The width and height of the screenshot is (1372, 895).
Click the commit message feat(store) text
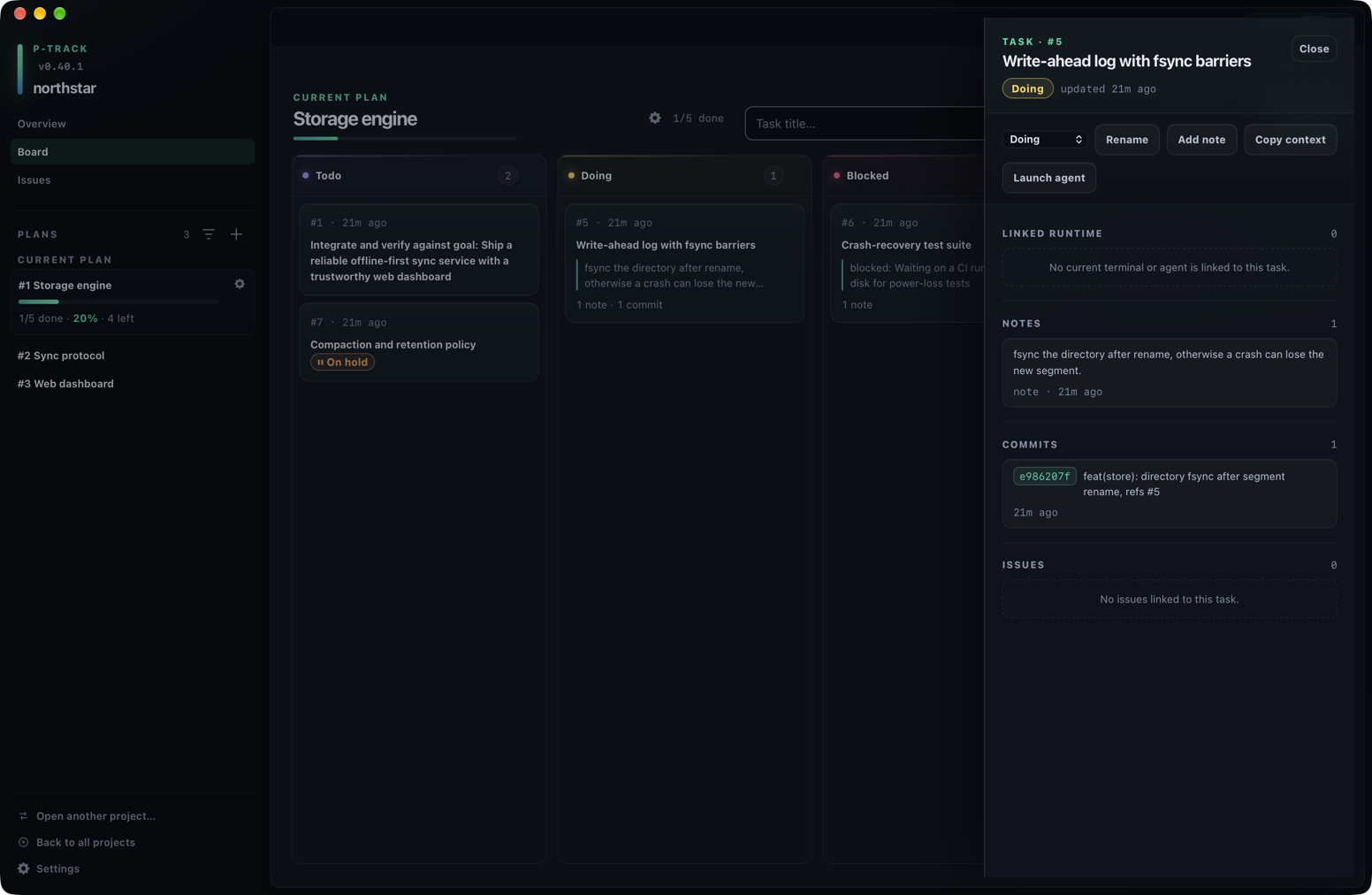(1184, 485)
